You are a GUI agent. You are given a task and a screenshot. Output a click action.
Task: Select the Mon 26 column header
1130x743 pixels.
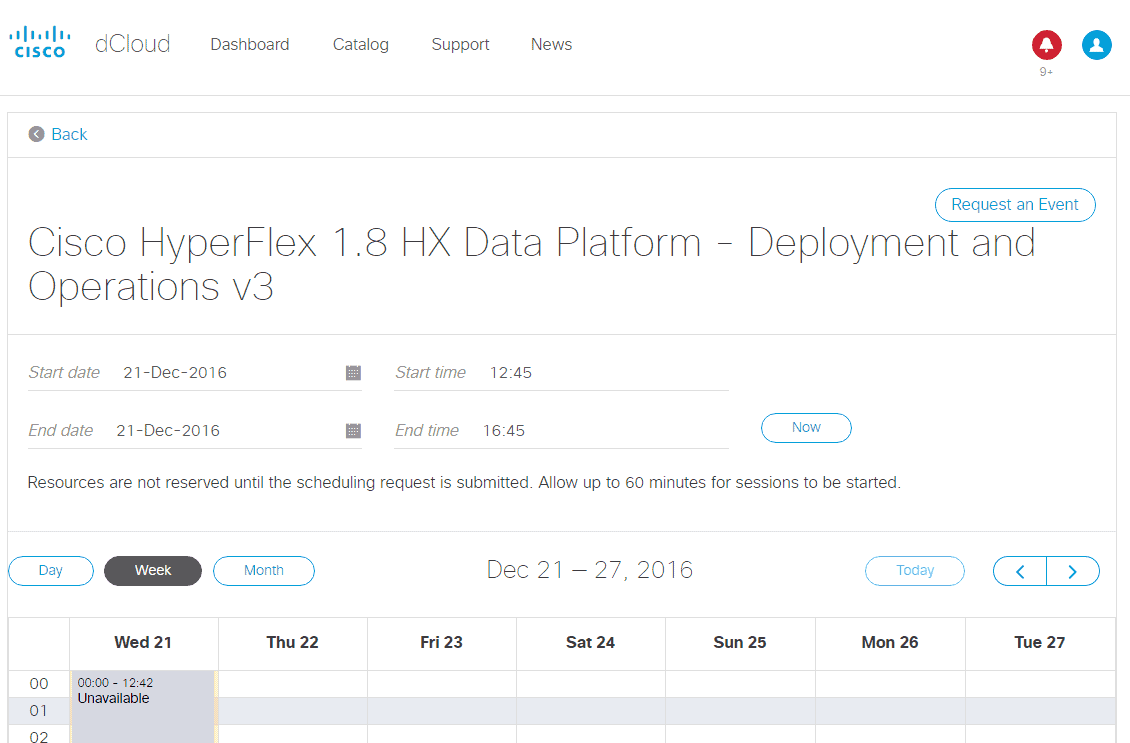tap(890, 643)
